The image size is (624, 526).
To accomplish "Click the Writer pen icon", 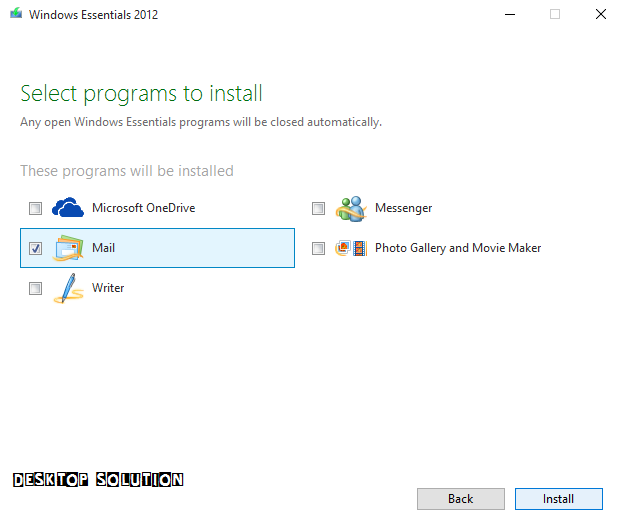I will click(x=68, y=288).
